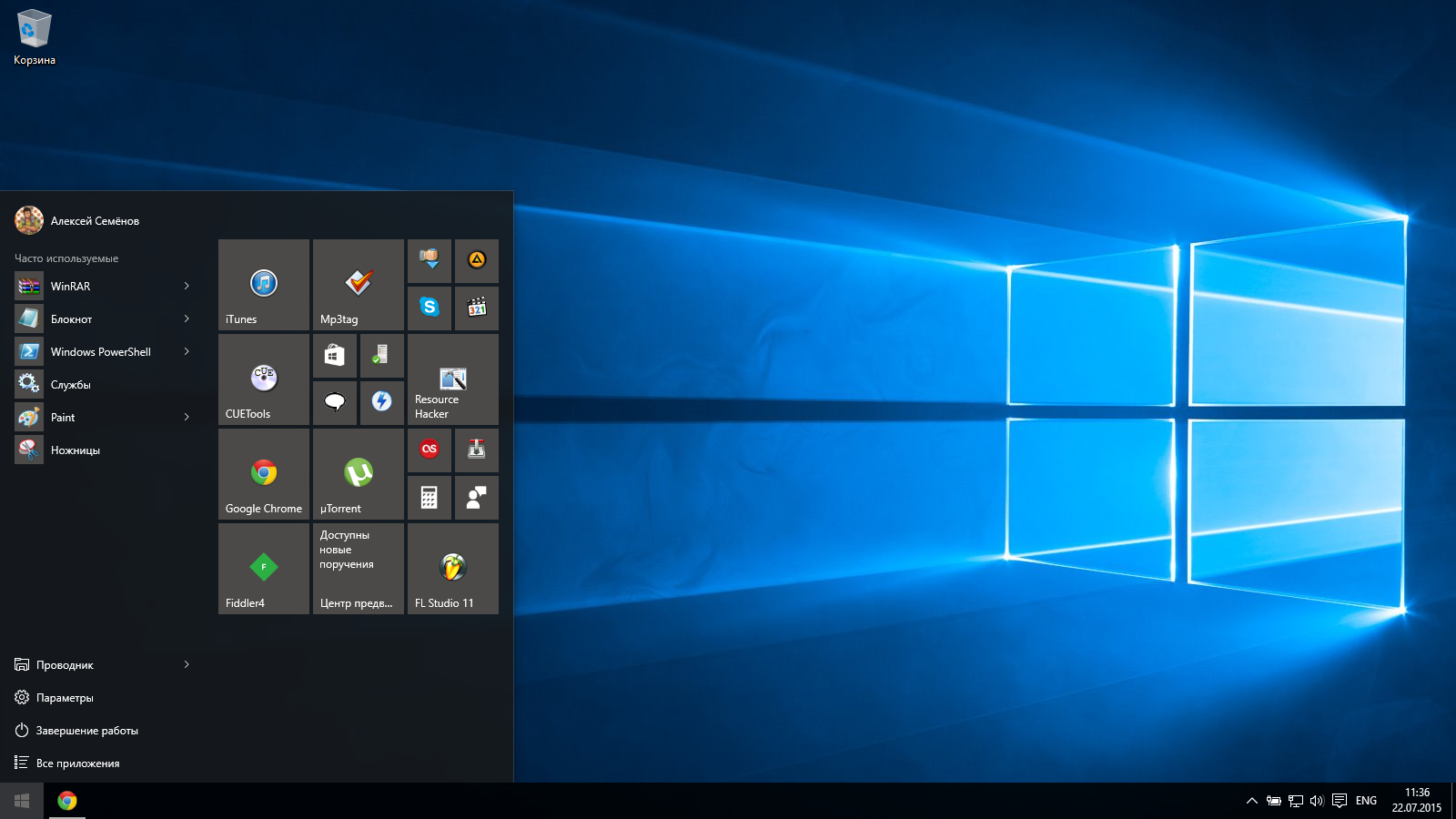
Task: Launch the AIMP orange triangle tile
Action: 477,261
